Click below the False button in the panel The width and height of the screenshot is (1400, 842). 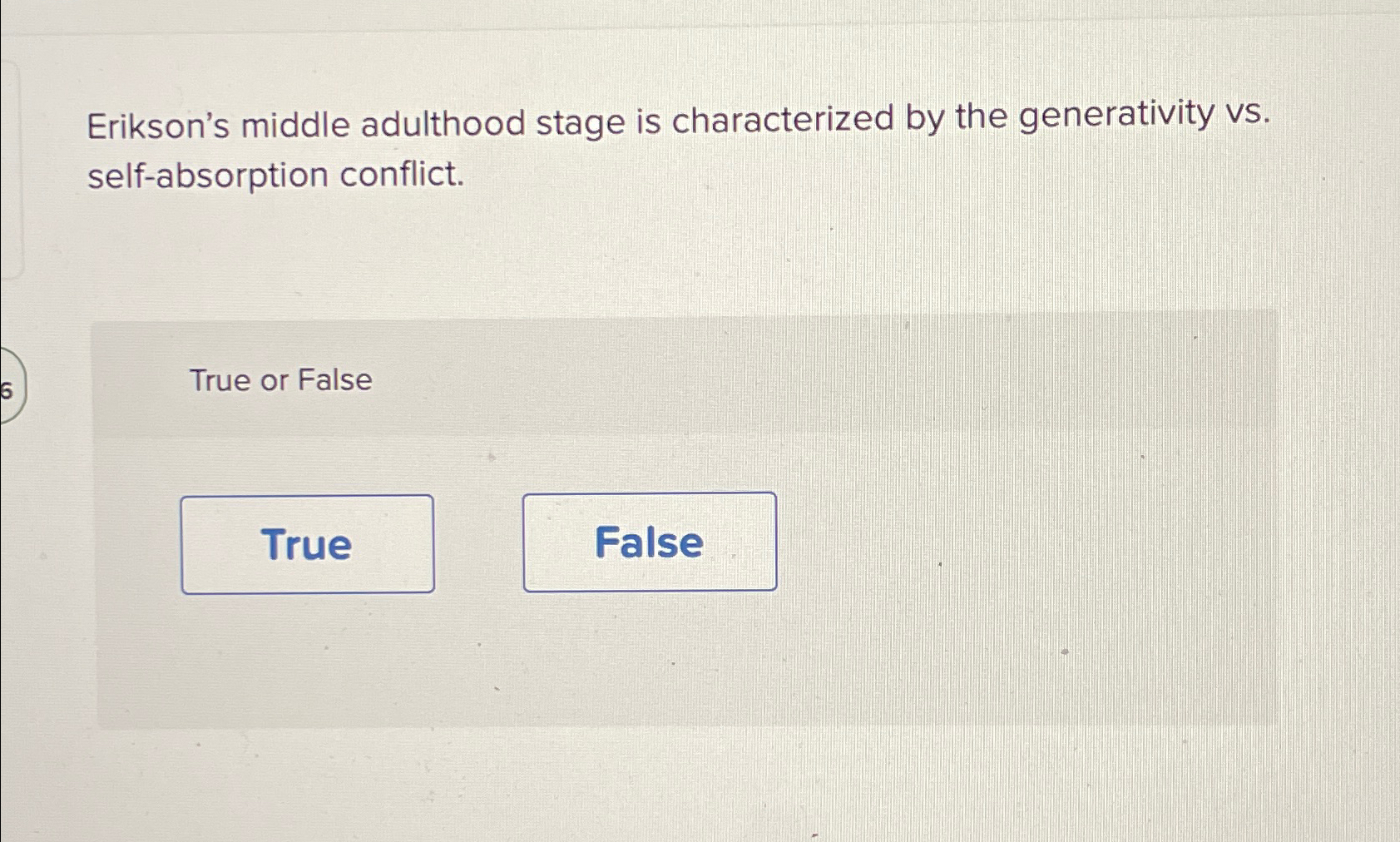650,657
